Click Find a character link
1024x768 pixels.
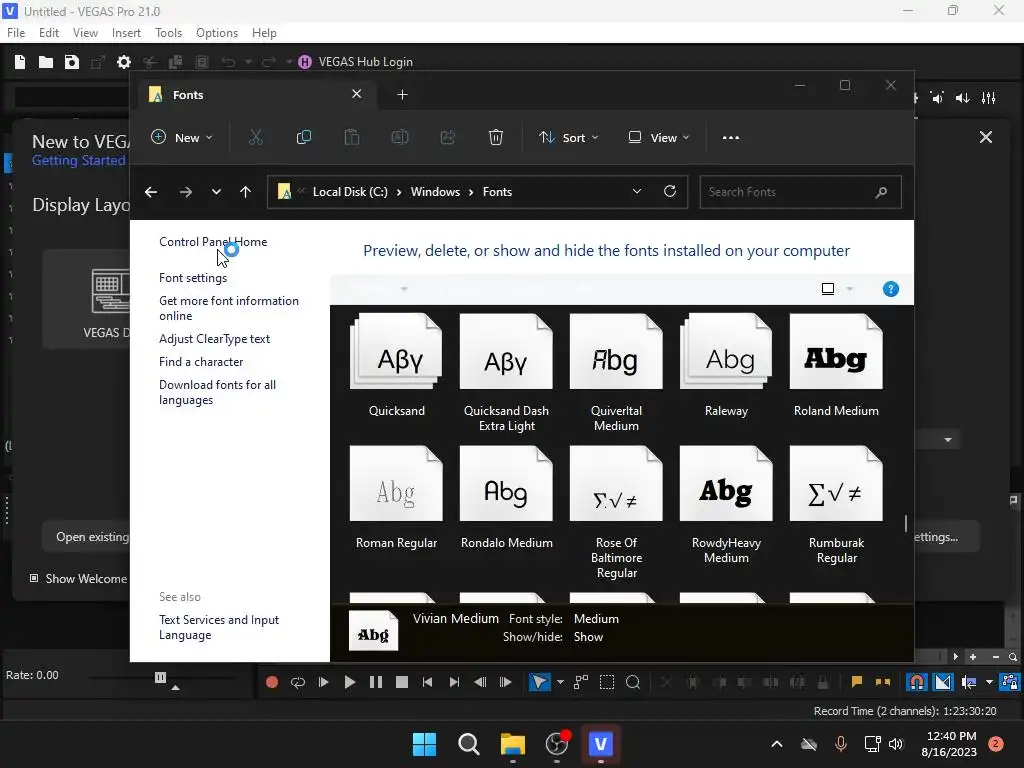(201, 362)
